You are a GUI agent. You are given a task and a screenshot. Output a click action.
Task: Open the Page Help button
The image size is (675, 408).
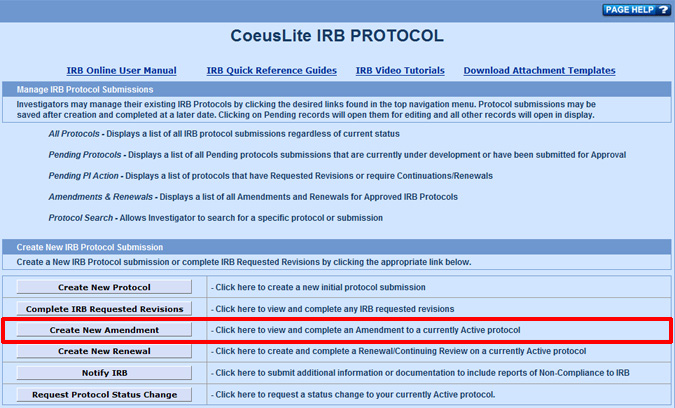635,10
